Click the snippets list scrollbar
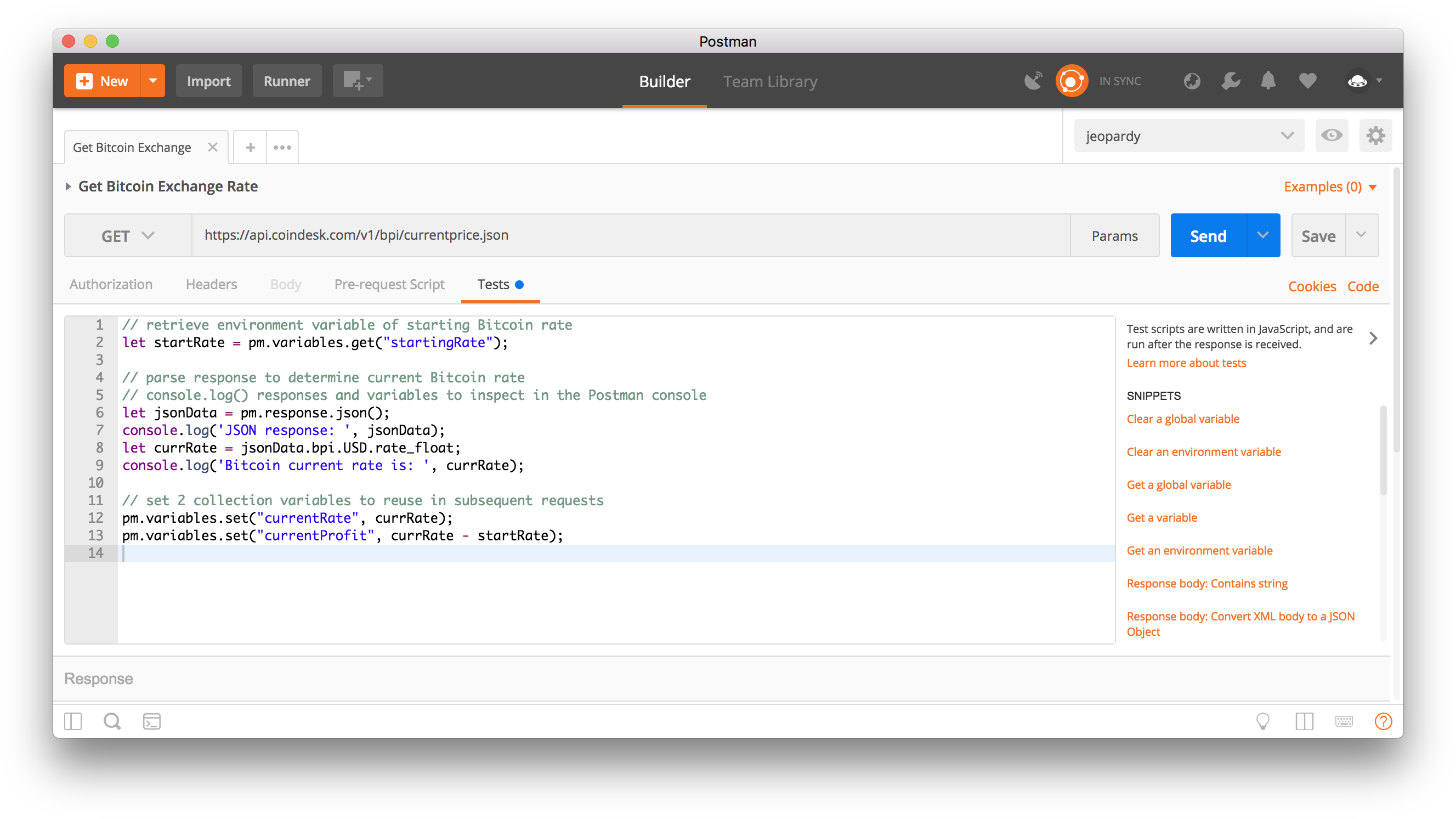The width and height of the screenshot is (1456, 819). tap(1383, 449)
